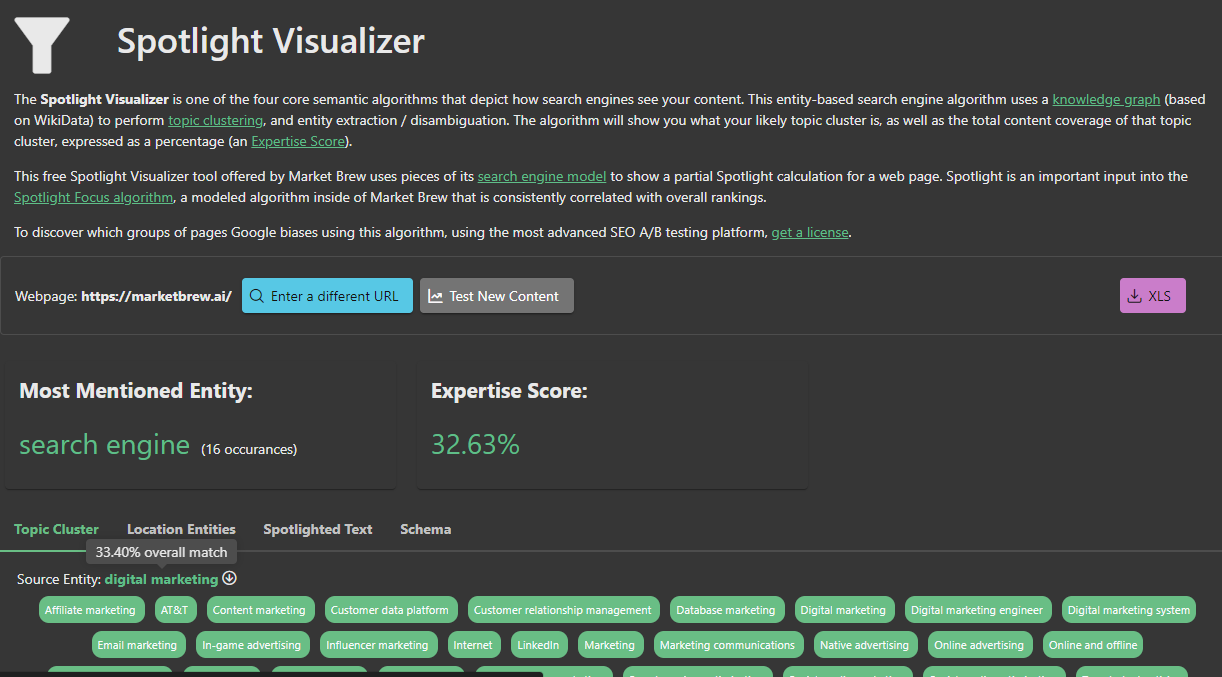The width and height of the screenshot is (1222, 677).
Task: Click the get a license link
Action: tap(809, 232)
